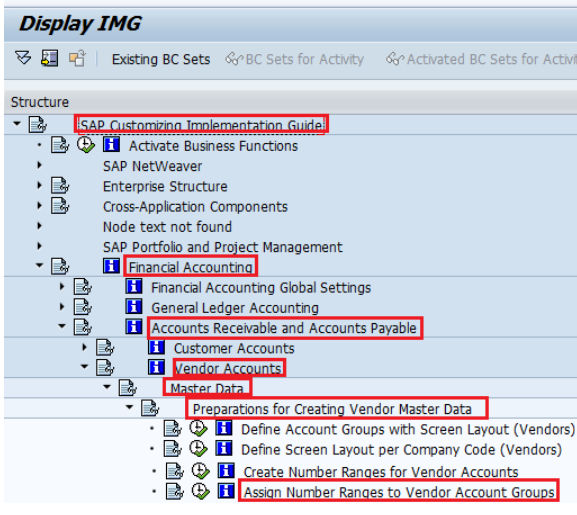This screenshot has height=515, width=577.
Task: Click info icon beside Customer Accounts
Action: (x=156, y=347)
